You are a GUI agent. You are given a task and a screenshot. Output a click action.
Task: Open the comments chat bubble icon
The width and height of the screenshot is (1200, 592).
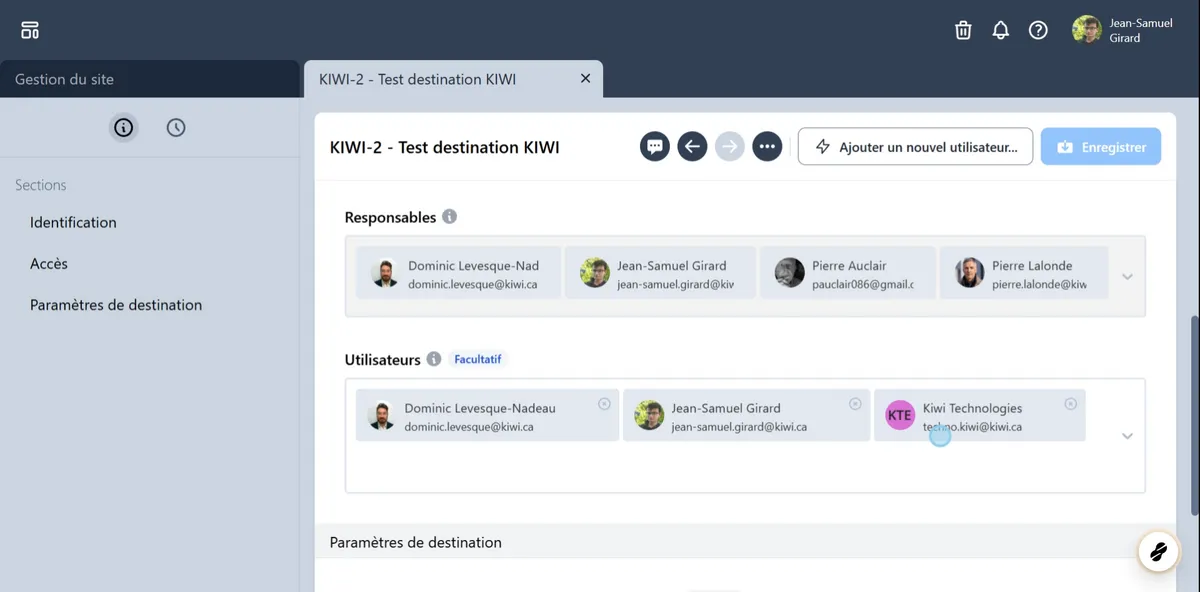click(x=655, y=147)
